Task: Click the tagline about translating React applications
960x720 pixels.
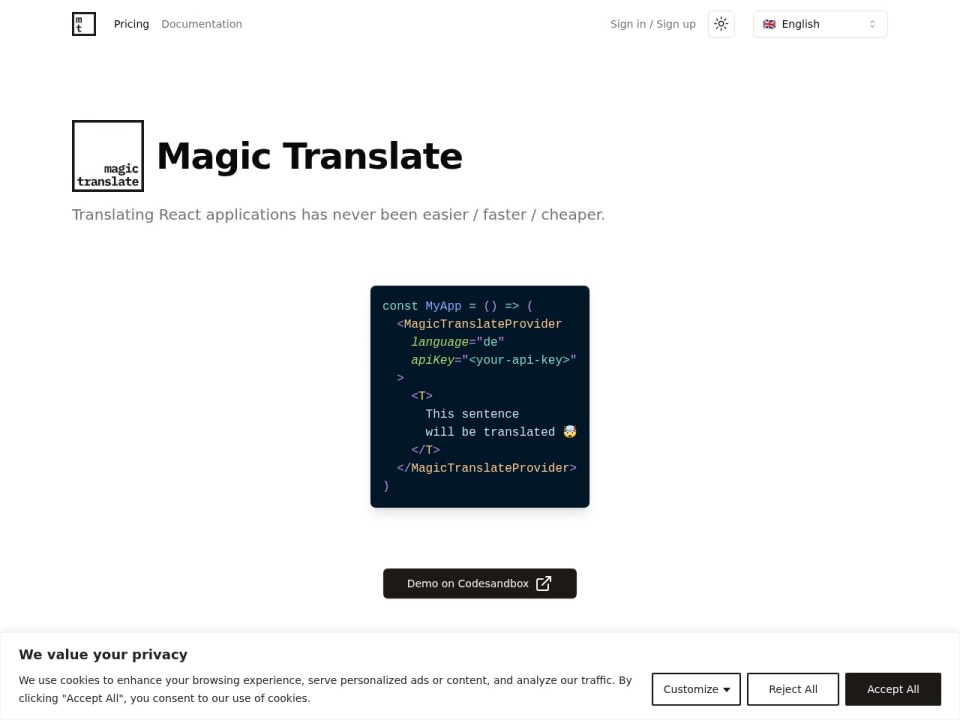Action: pyautogui.click(x=338, y=215)
